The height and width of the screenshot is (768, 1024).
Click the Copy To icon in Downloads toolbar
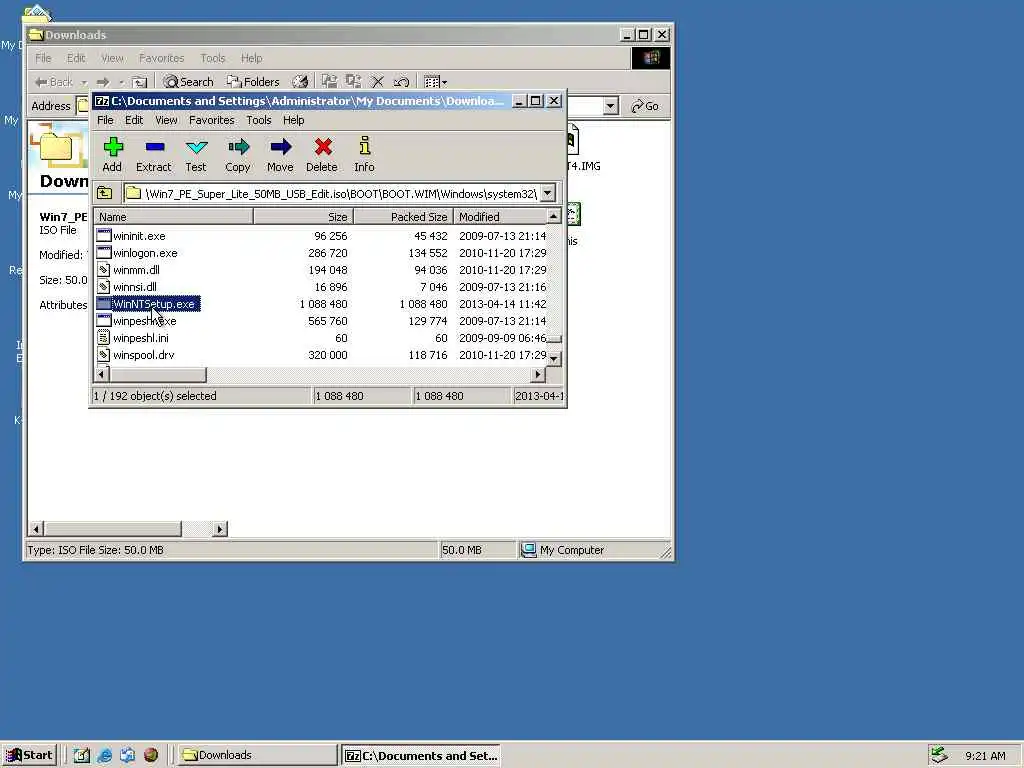point(353,82)
